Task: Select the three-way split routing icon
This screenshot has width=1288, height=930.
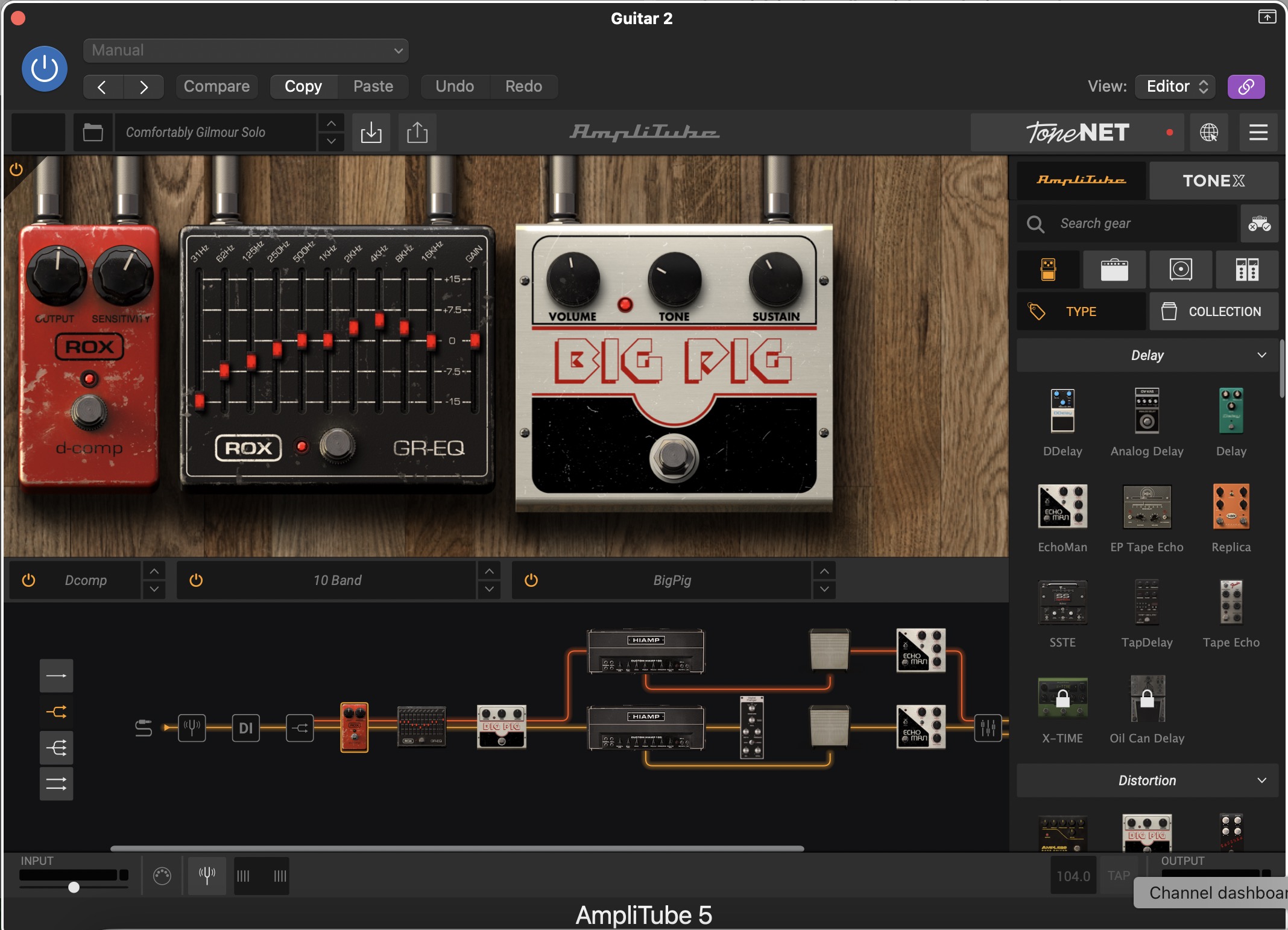Action: pyautogui.click(x=57, y=748)
